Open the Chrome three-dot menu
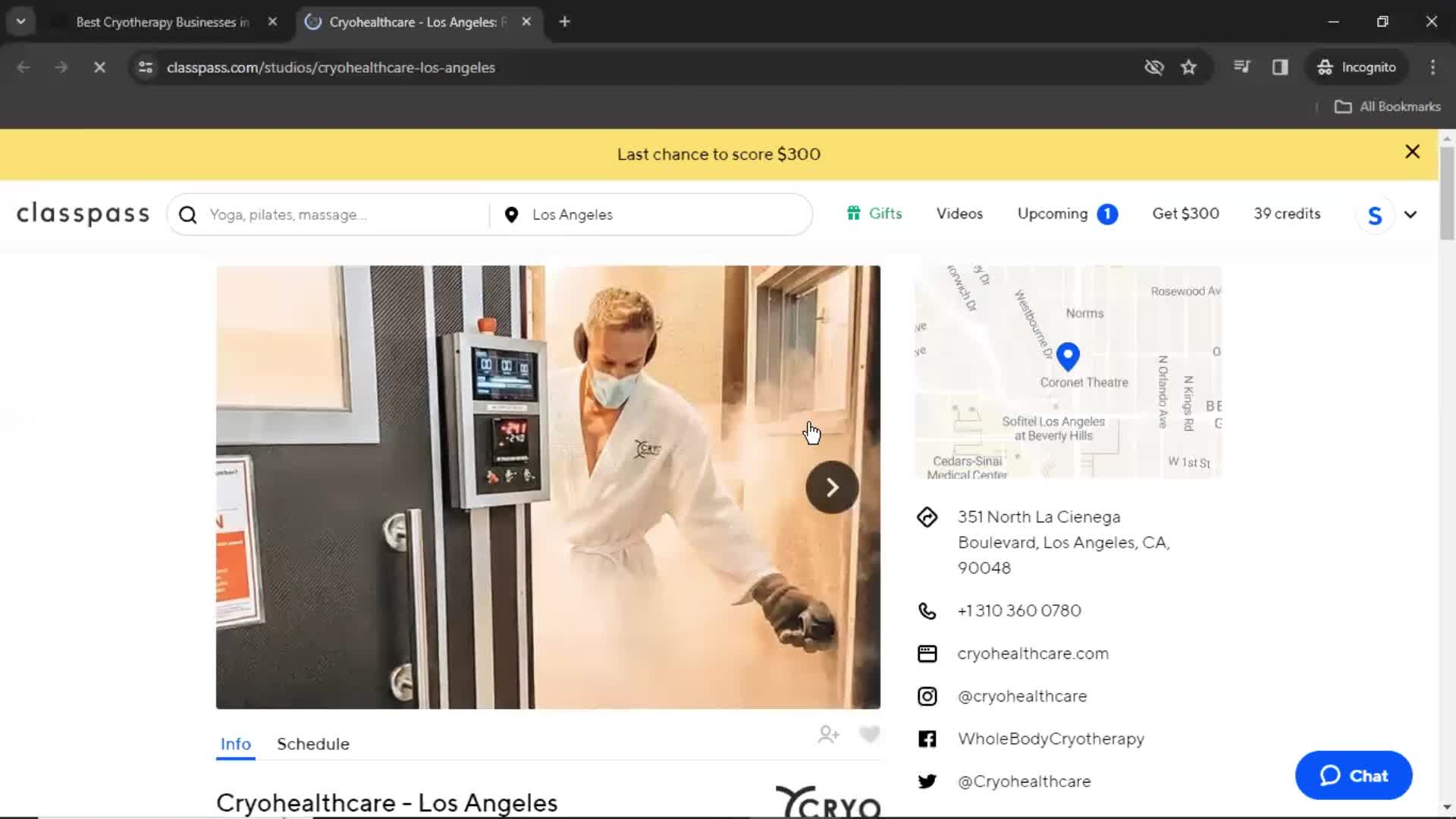 click(1432, 67)
